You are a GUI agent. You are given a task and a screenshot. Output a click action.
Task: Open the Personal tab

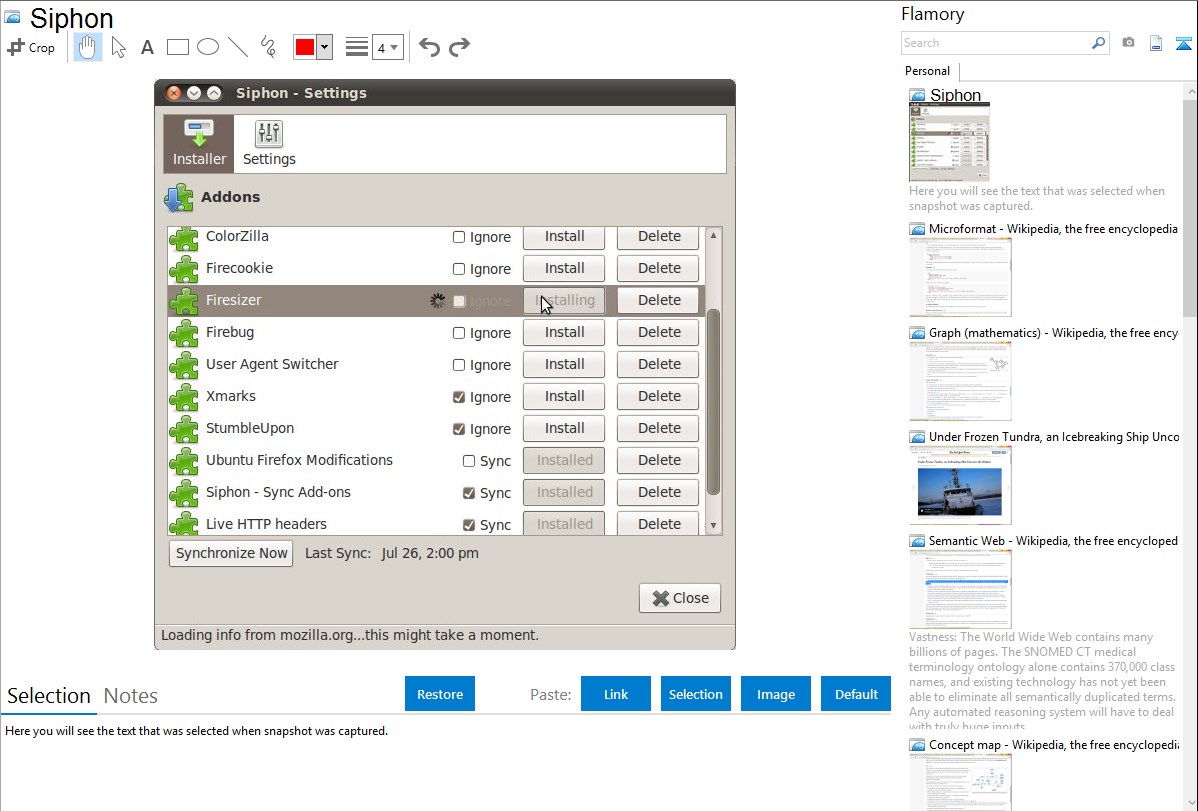[x=928, y=71]
